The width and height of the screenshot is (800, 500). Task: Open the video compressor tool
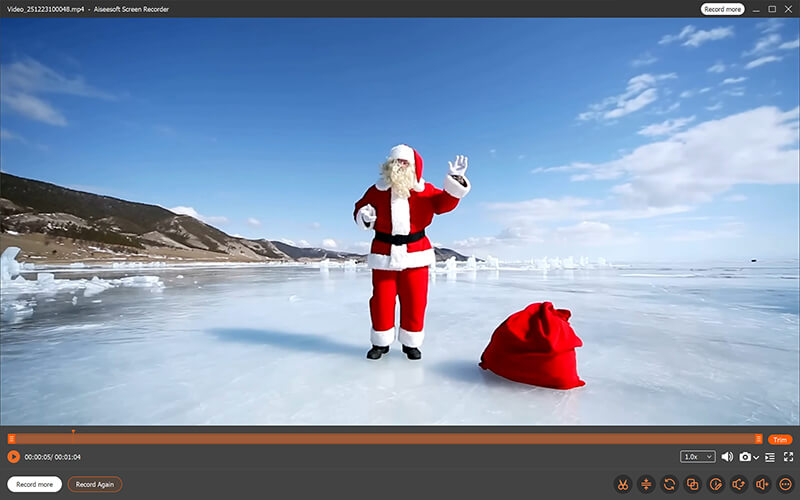646,484
